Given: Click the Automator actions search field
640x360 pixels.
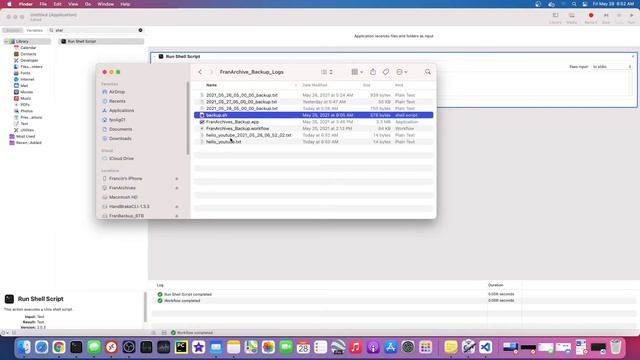Looking at the screenshot, I should (x=96, y=30).
